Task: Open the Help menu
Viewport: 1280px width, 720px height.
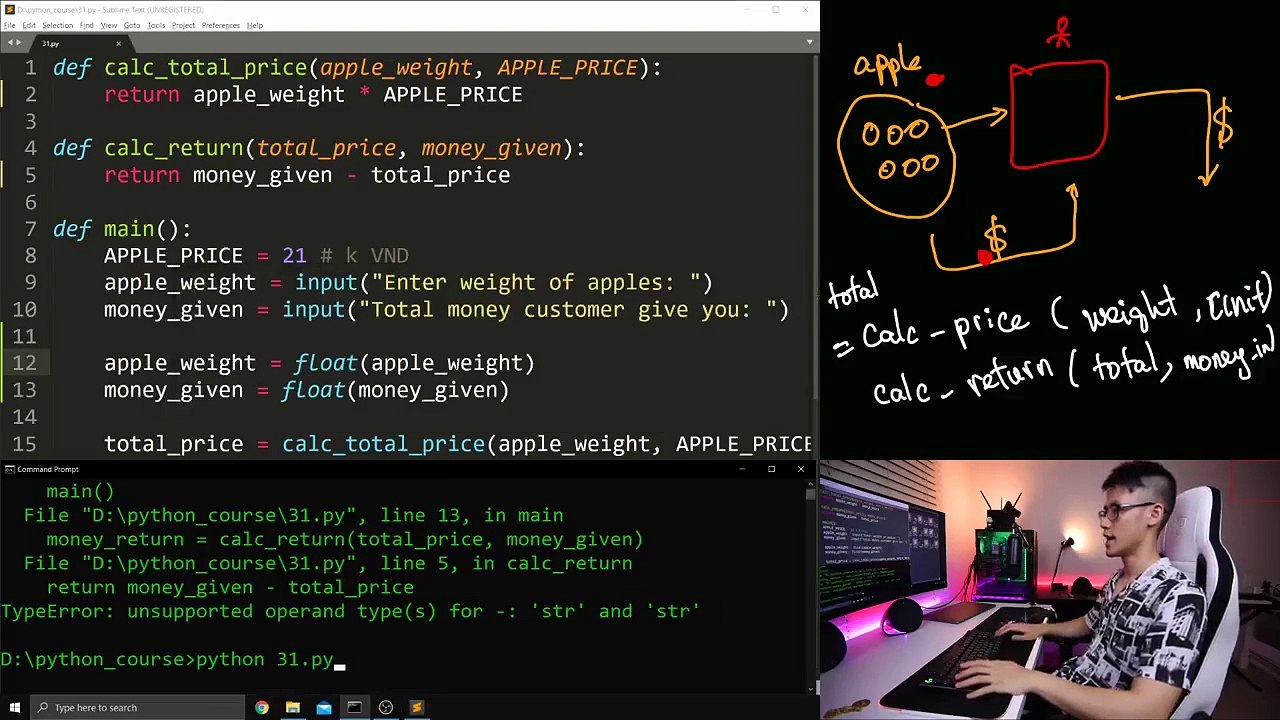Action: click(255, 25)
